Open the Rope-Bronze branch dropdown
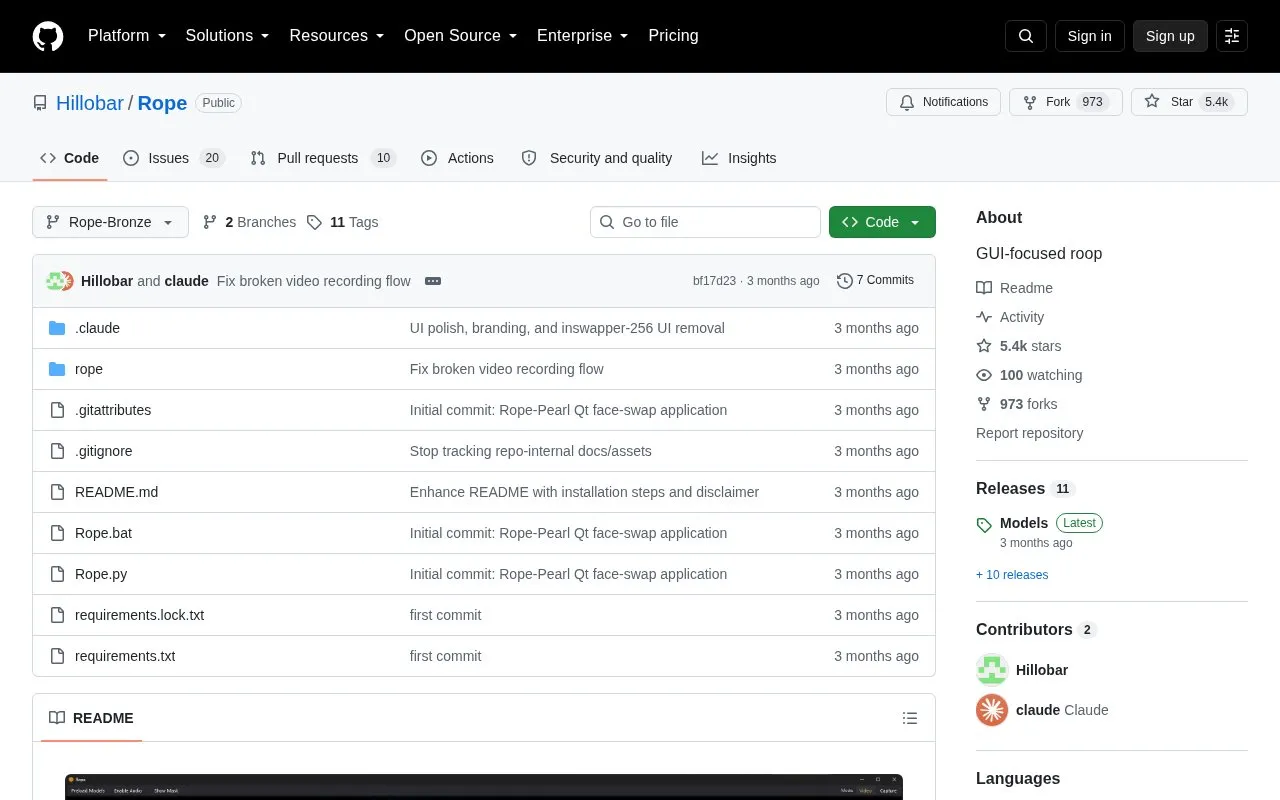This screenshot has height=800, width=1280. click(110, 222)
